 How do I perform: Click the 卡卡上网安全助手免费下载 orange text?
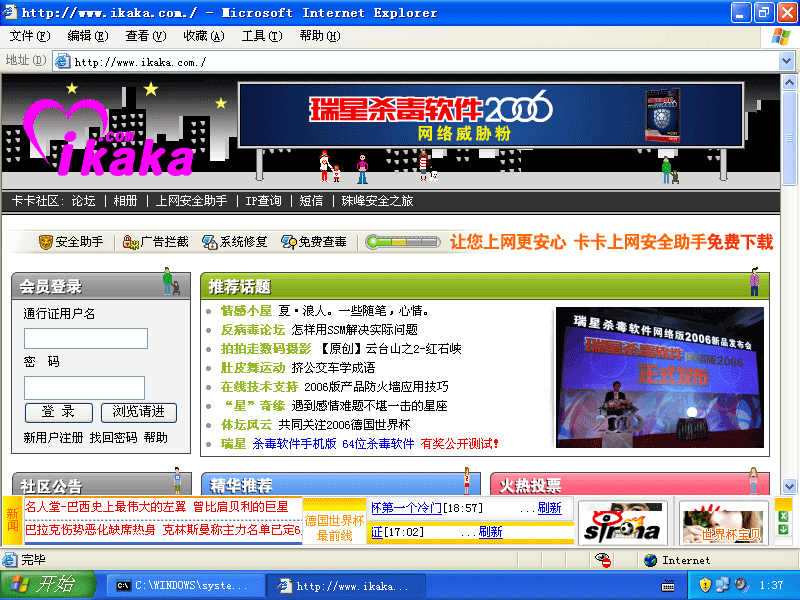click(x=673, y=242)
